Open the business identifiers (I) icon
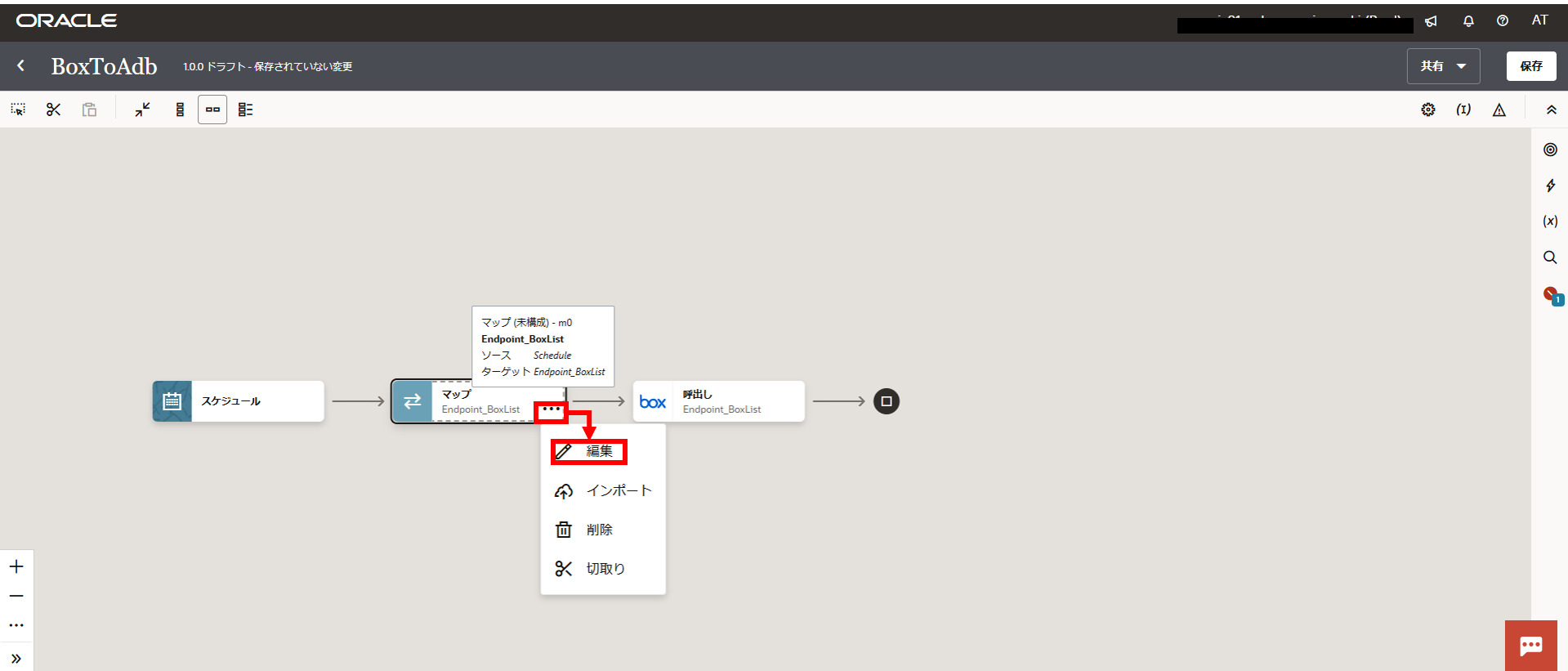This screenshot has width=1568, height=671. click(1463, 110)
